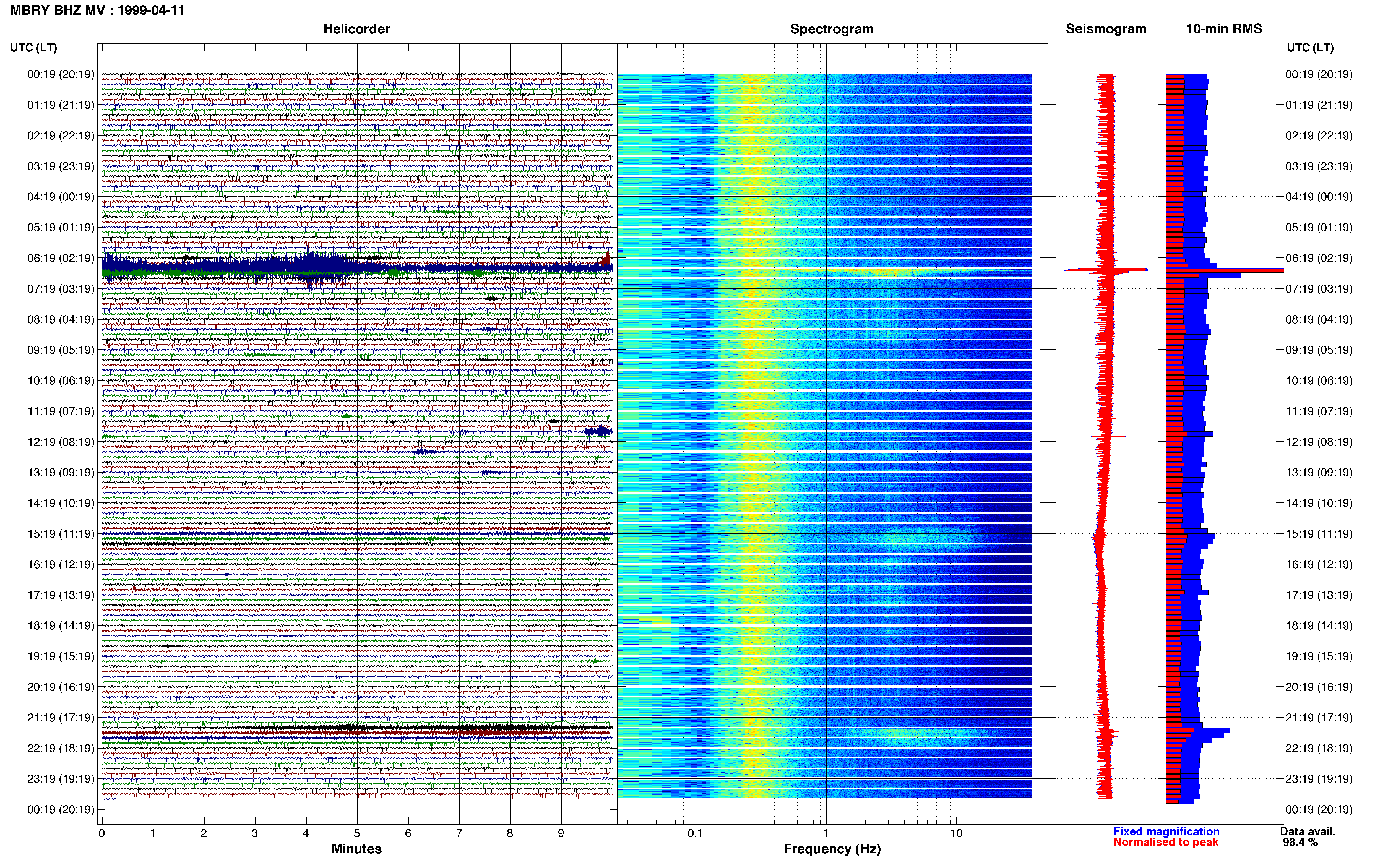Click the 'Normalised to peak' legend text

[x=1165, y=842]
